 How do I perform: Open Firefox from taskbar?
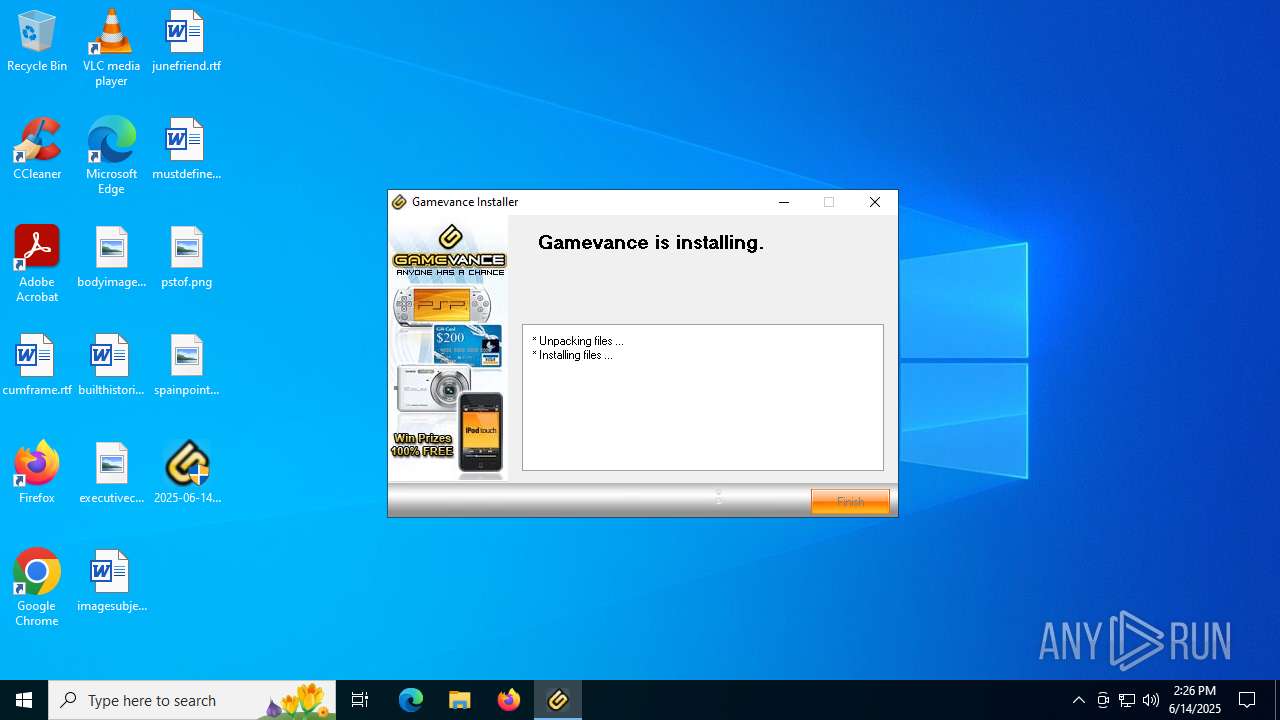point(509,700)
